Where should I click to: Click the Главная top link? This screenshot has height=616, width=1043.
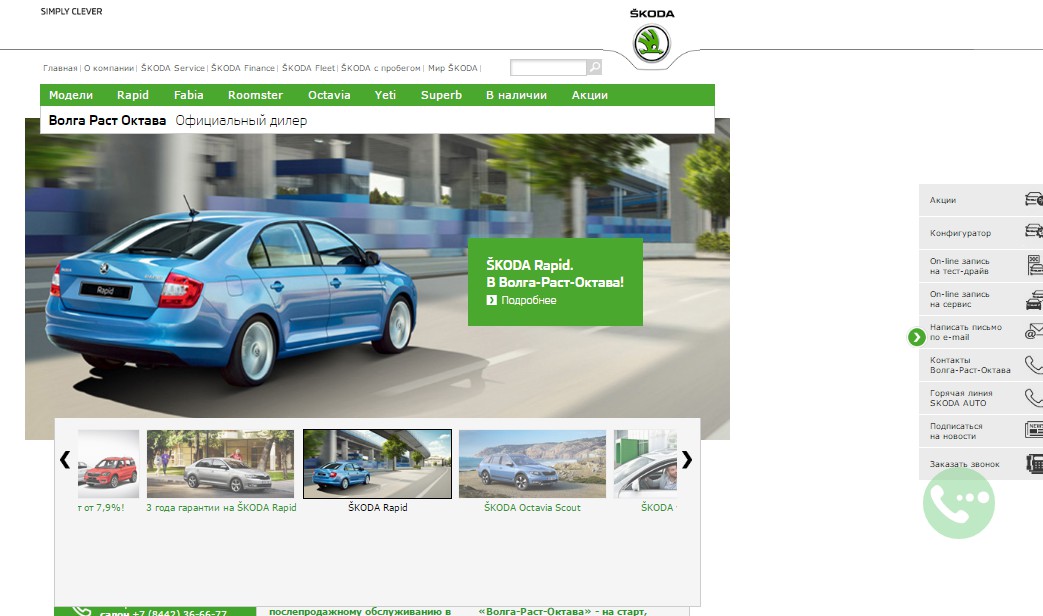tap(61, 68)
